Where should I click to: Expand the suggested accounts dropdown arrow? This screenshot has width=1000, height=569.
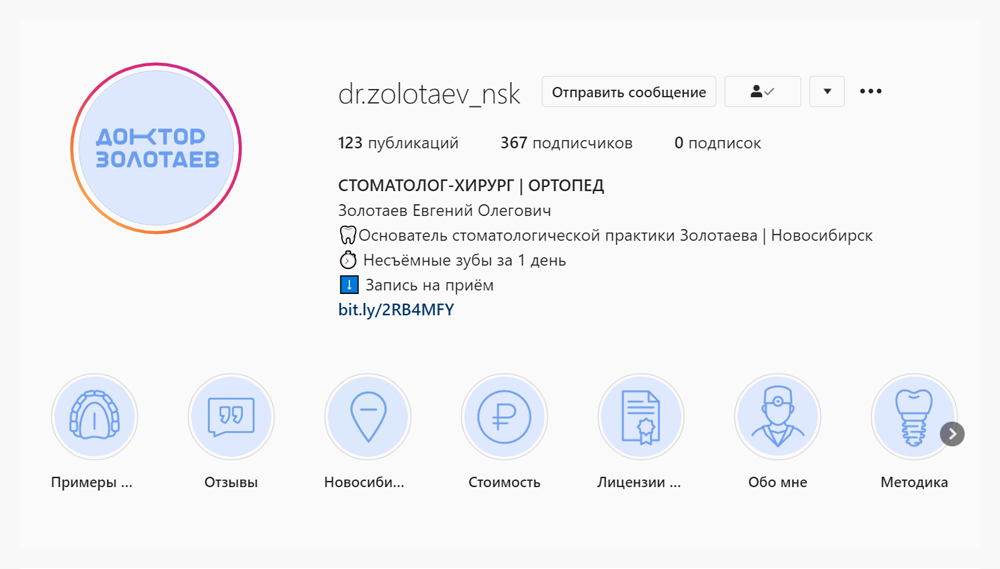pyautogui.click(x=827, y=92)
